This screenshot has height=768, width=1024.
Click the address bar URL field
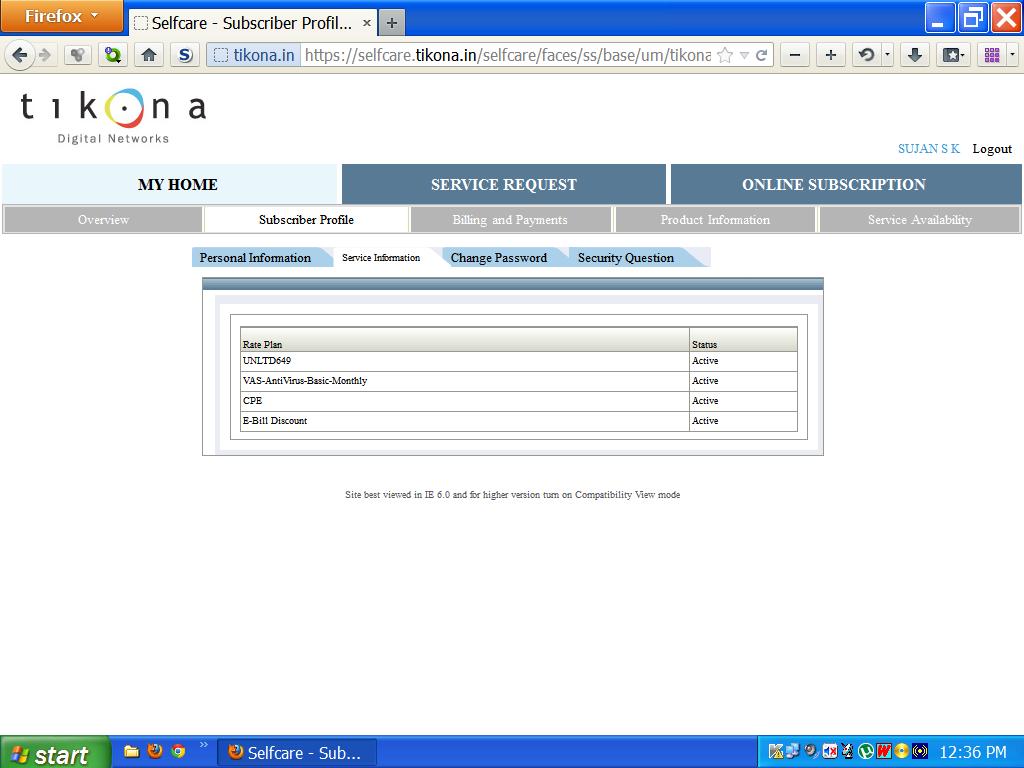507,55
